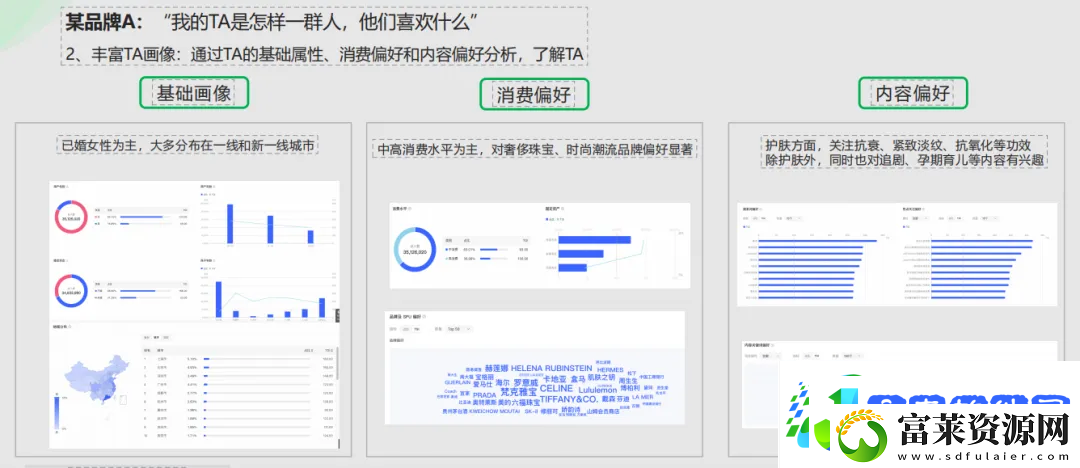The image size is (1080, 468).
Task: Click 肌肤之钥 in the brand word cloud
Action: coord(601,377)
